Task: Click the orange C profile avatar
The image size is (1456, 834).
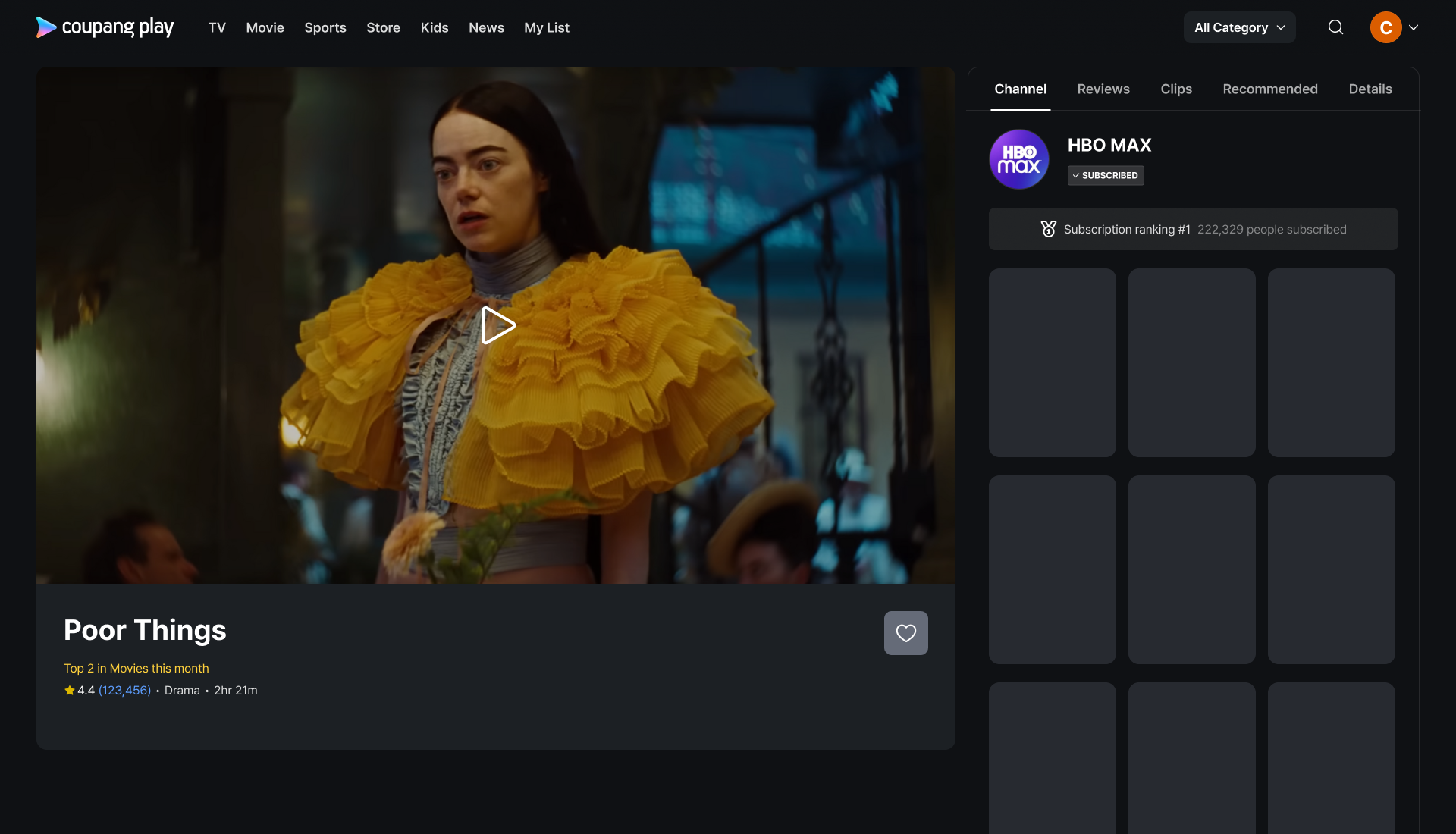Action: pyautogui.click(x=1385, y=27)
